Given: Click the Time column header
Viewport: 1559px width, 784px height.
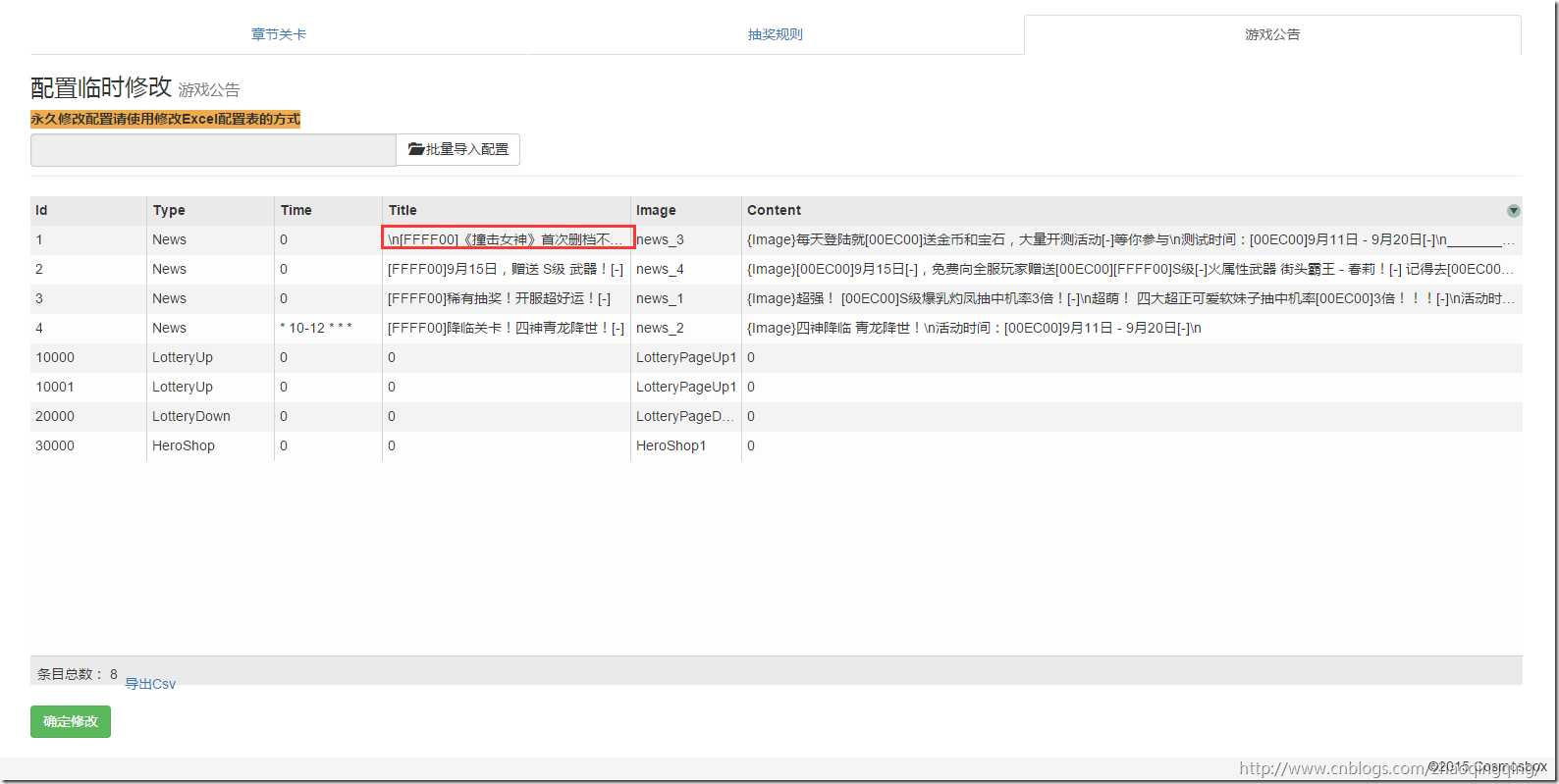Looking at the screenshot, I should (328, 210).
